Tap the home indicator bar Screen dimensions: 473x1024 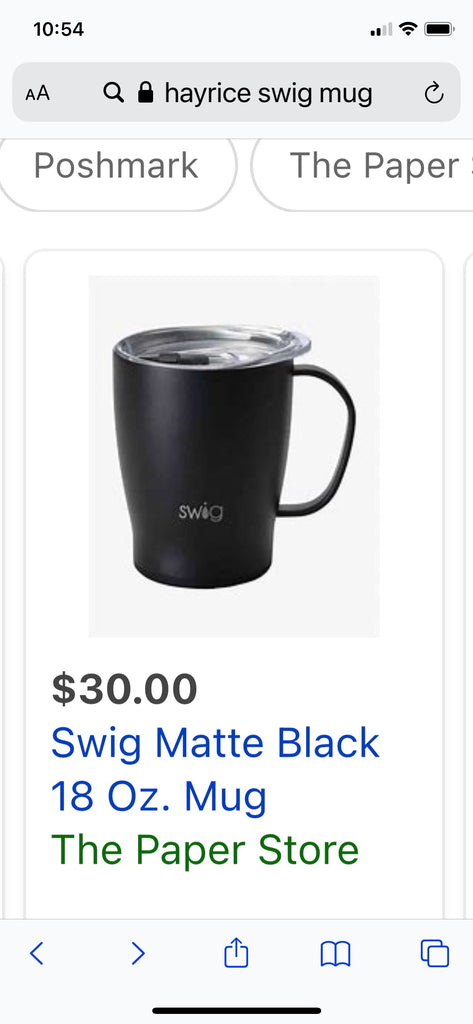(236, 1010)
